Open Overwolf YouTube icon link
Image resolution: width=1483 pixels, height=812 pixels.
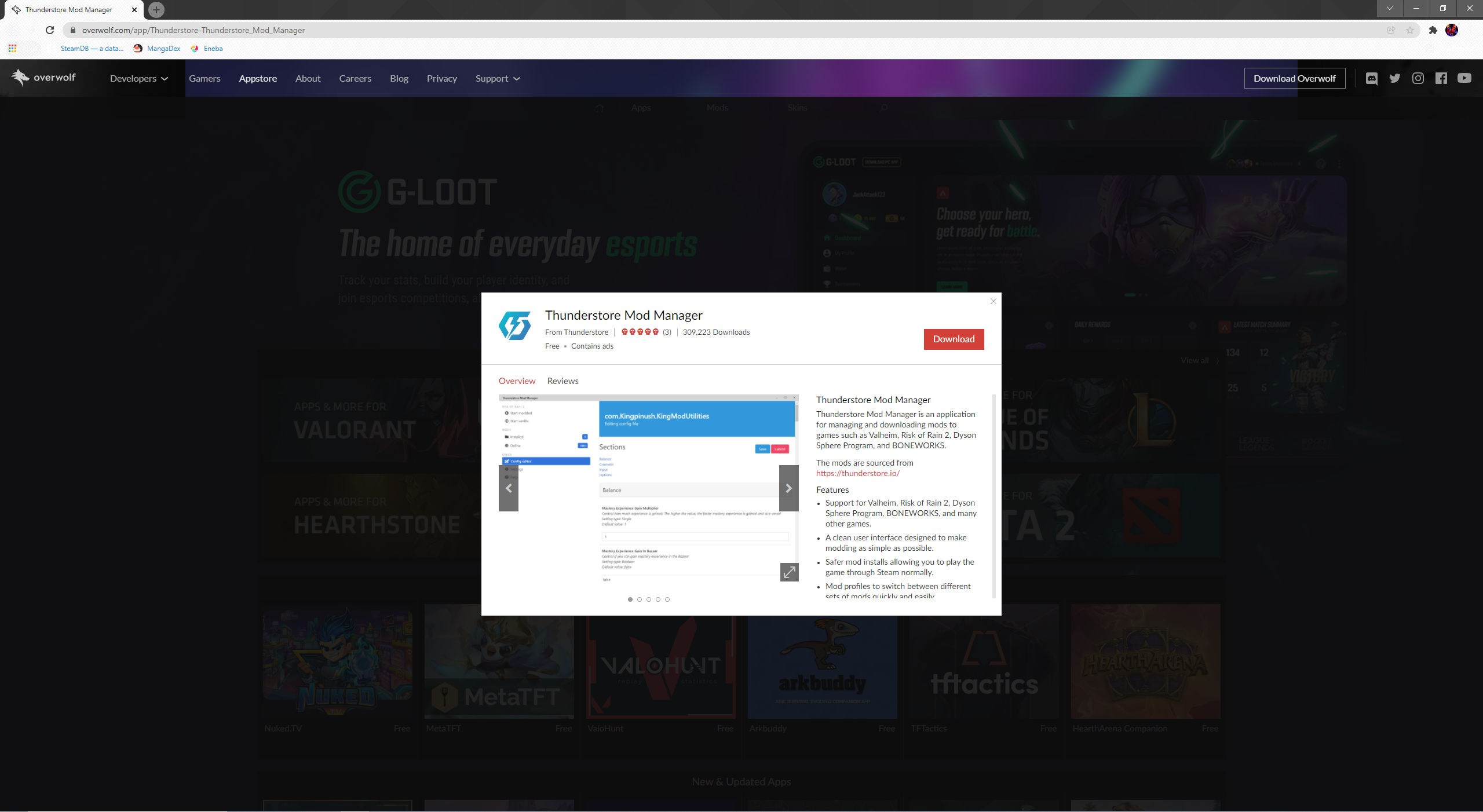[1464, 78]
